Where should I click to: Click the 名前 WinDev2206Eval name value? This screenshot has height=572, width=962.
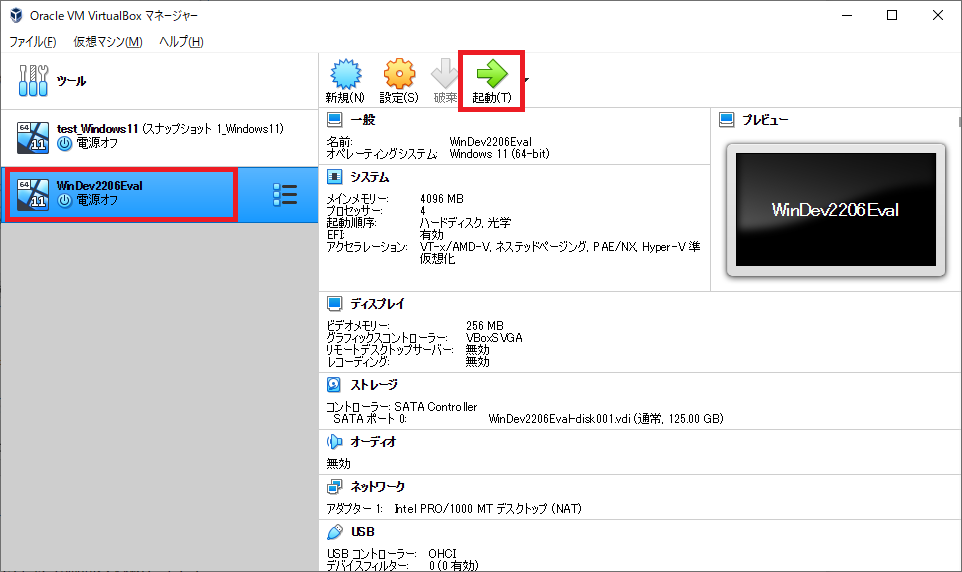[x=490, y=142]
